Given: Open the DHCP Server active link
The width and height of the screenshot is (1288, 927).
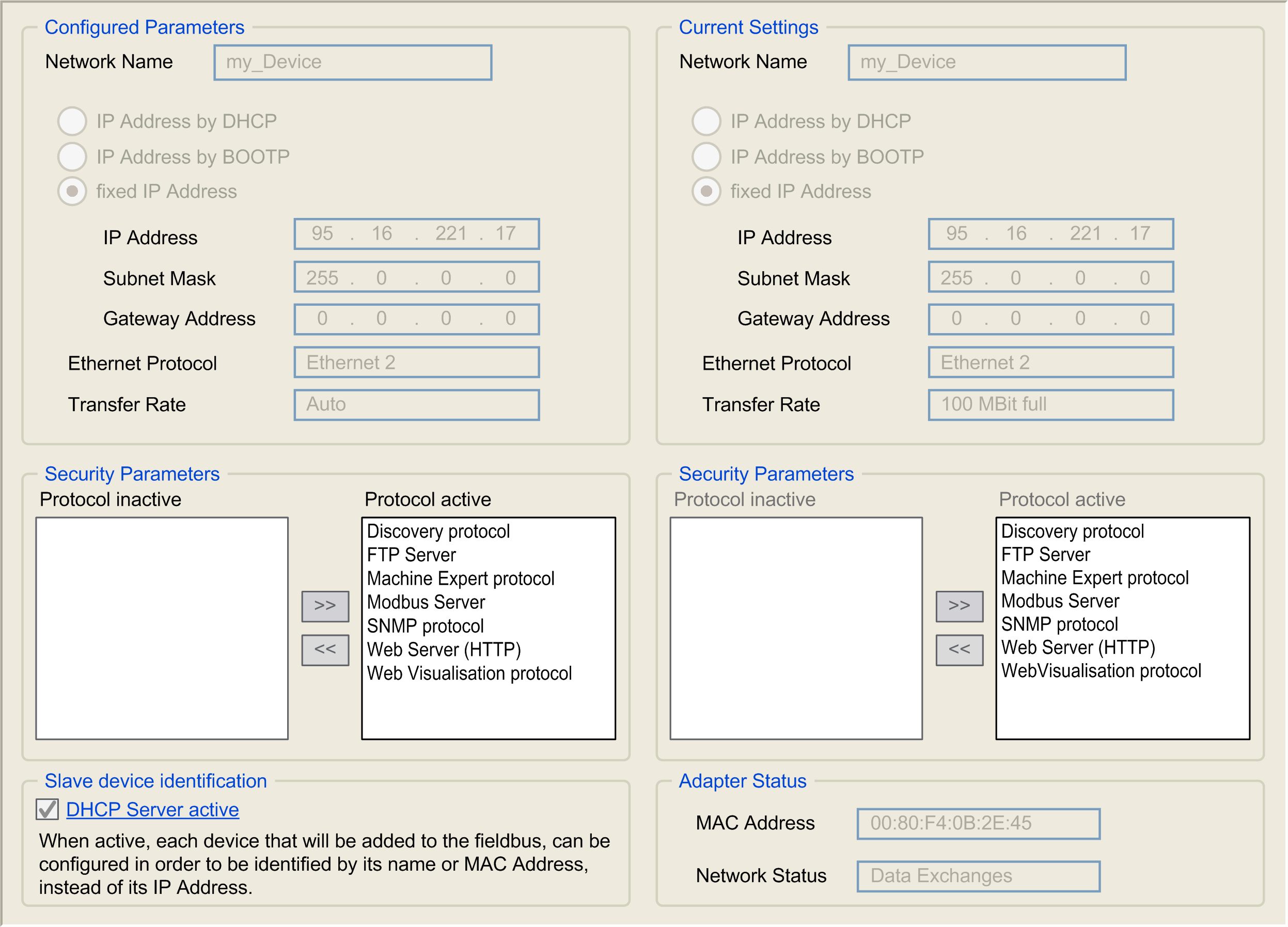Looking at the screenshot, I should pyautogui.click(x=153, y=809).
